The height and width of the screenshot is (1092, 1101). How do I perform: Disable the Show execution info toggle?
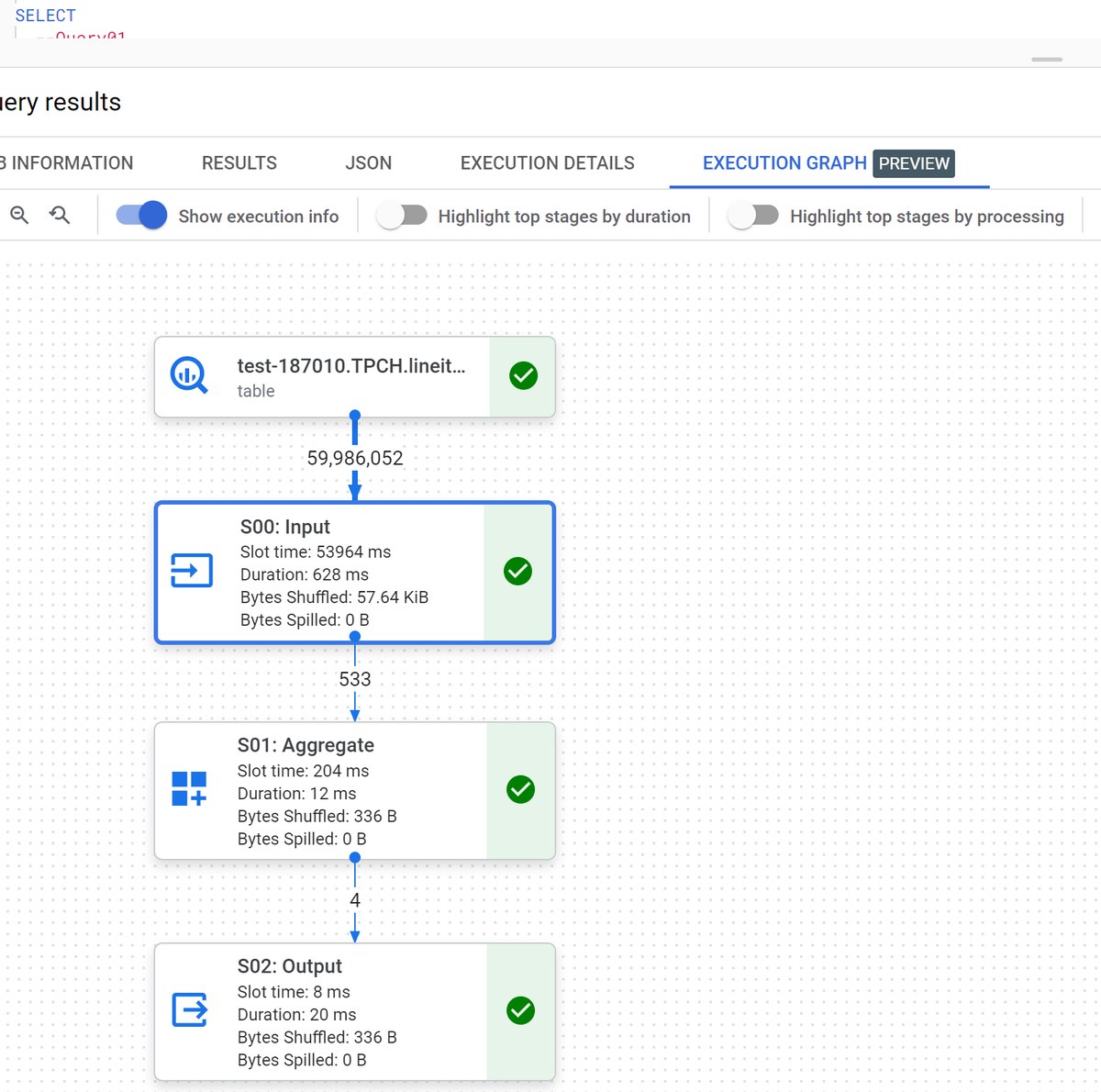tap(139, 215)
